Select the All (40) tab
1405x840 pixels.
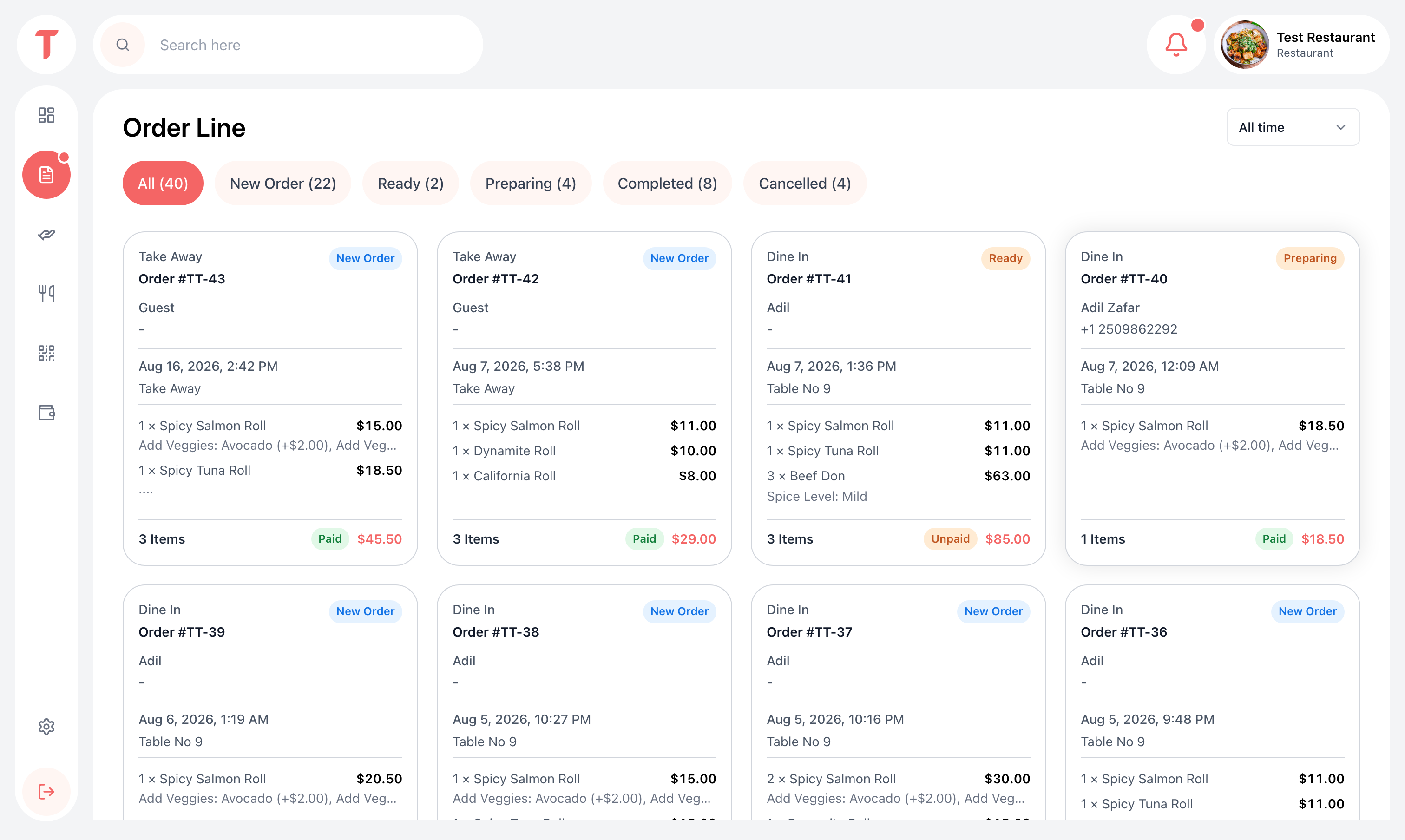click(x=163, y=184)
